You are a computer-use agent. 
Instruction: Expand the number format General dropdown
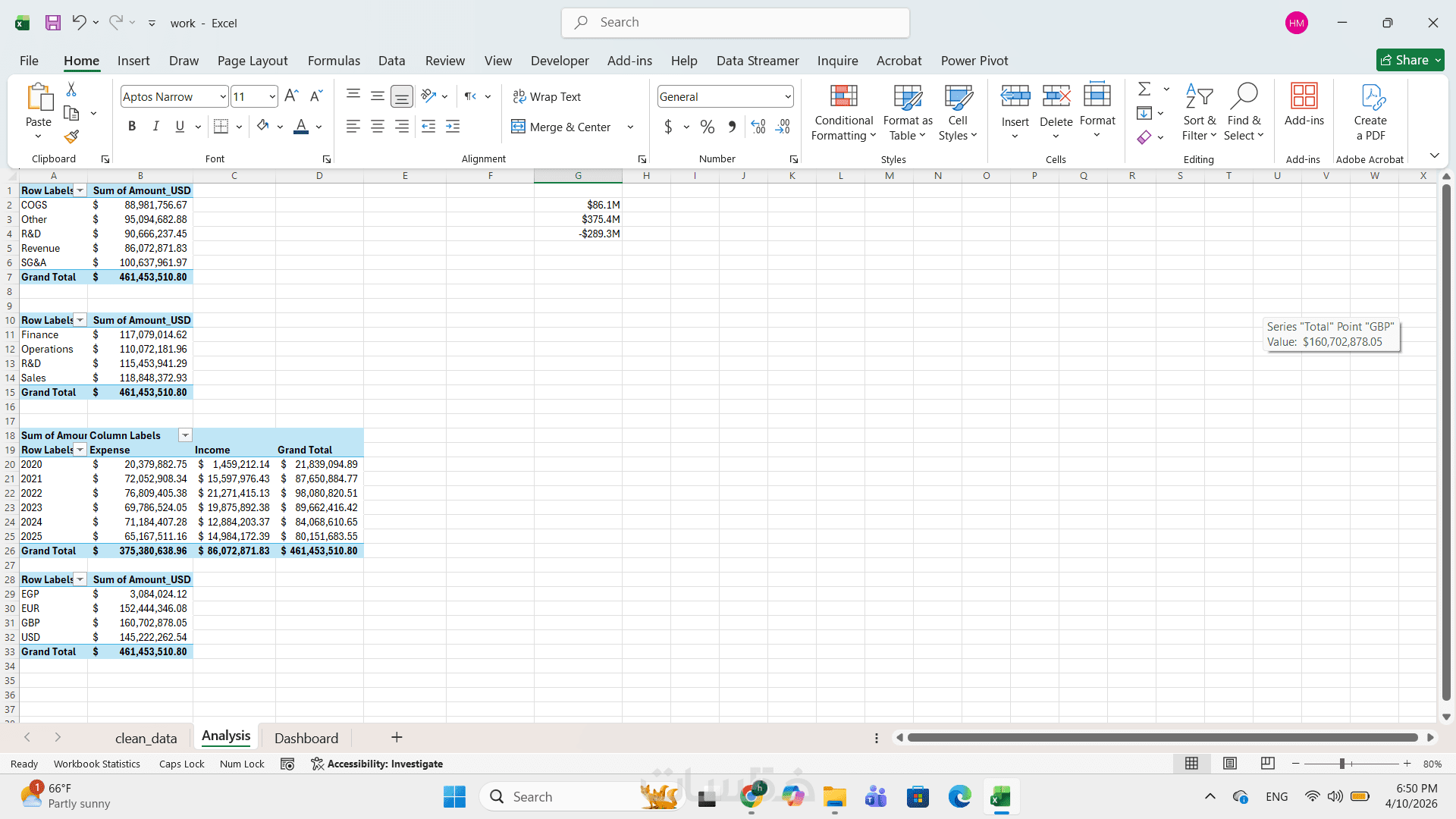coord(787,96)
